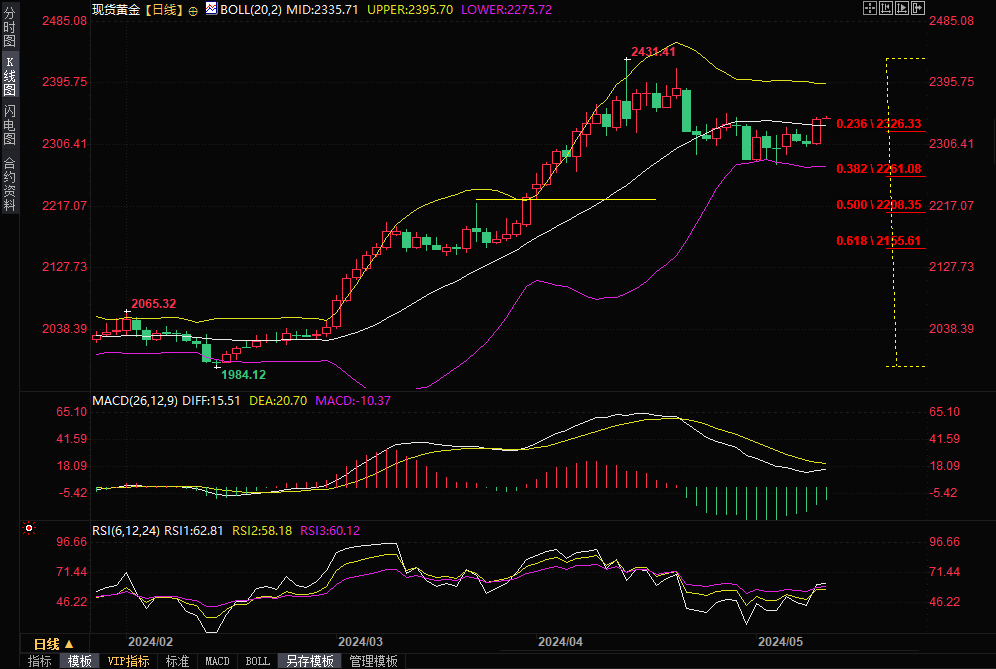Click the BOLL template button in bottom bar
The height and width of the screenshot is (669, 996).
(x=257, y=661)
